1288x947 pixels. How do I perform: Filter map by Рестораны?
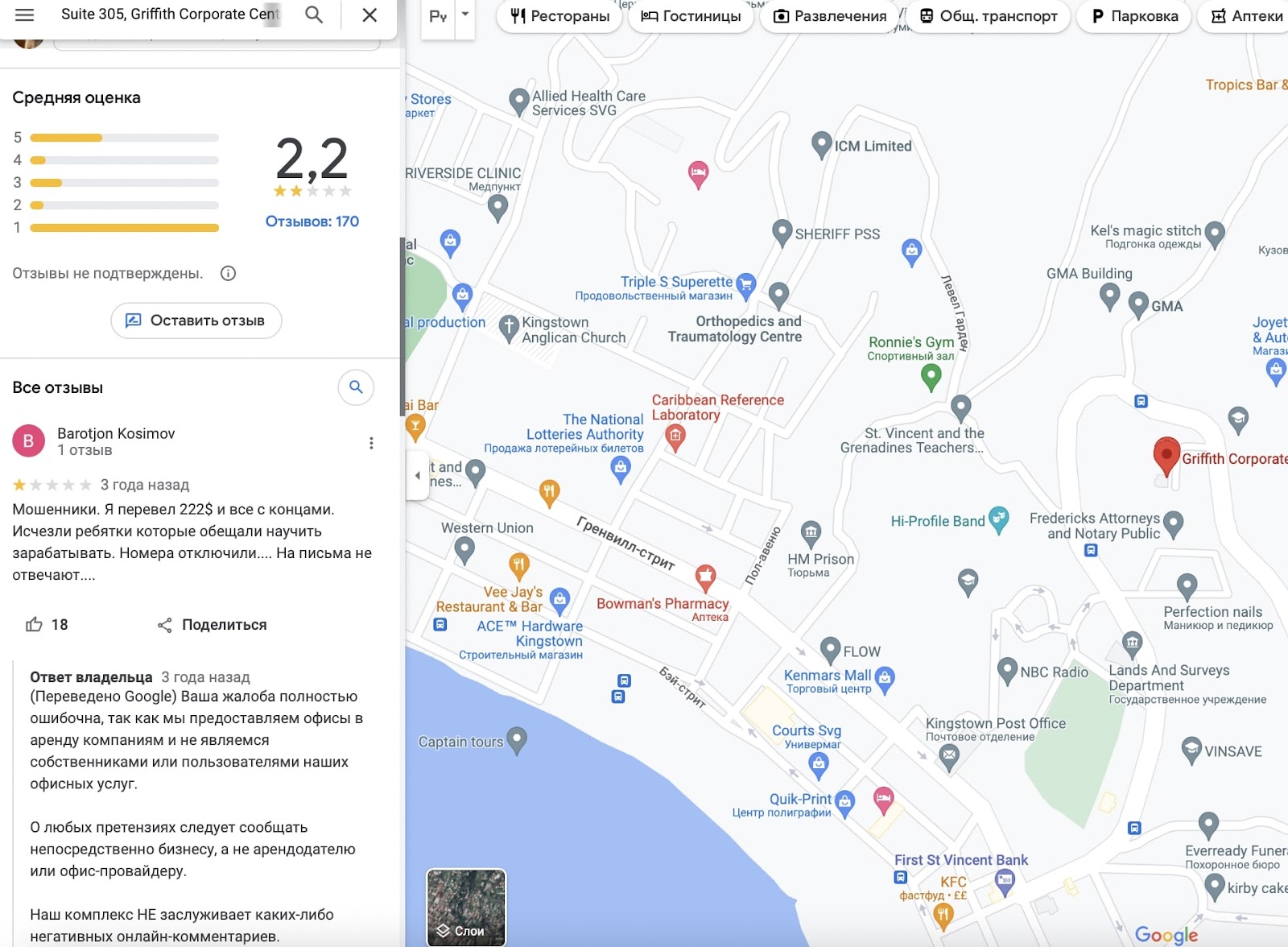tap(559, 16)
